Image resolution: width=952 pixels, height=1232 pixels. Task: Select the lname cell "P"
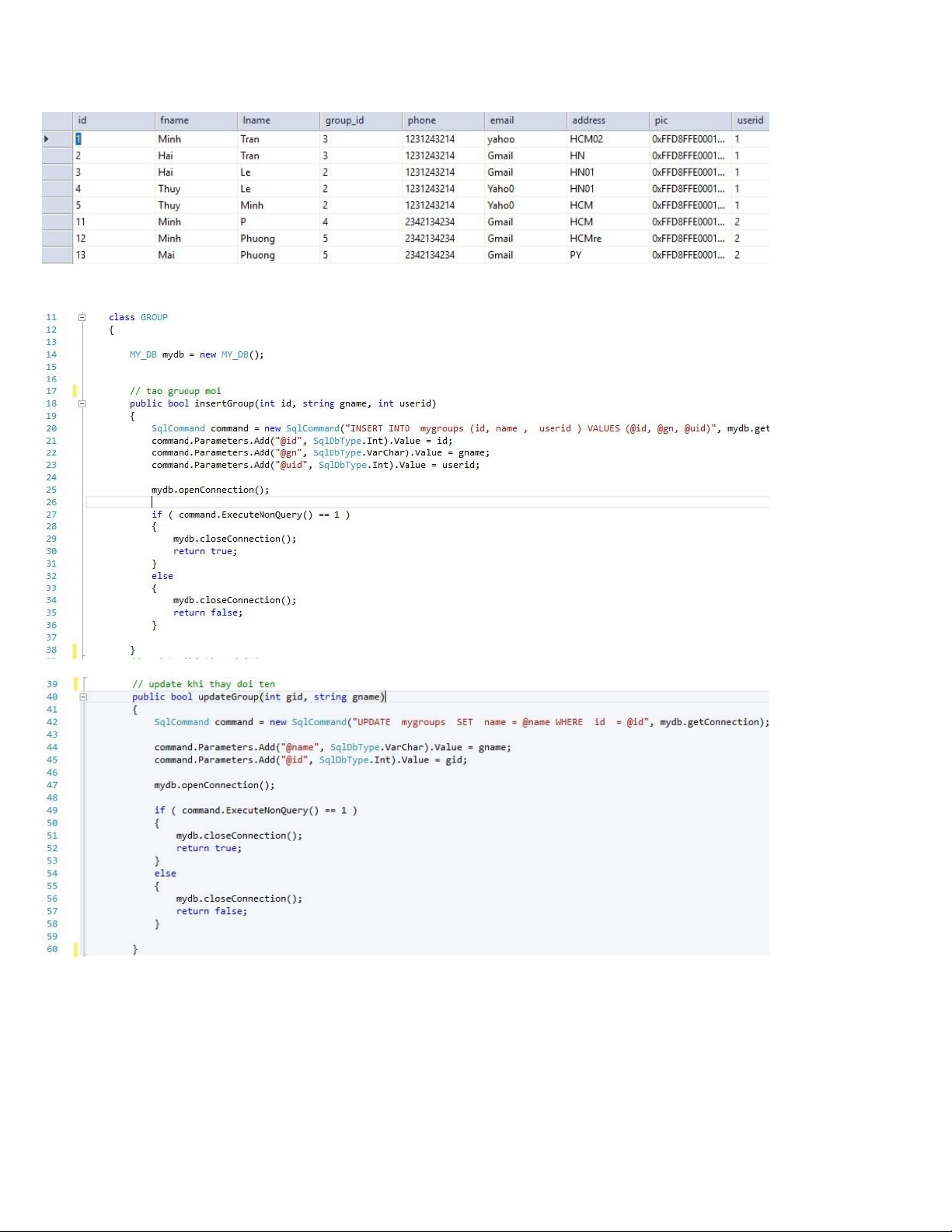(278, 222)
